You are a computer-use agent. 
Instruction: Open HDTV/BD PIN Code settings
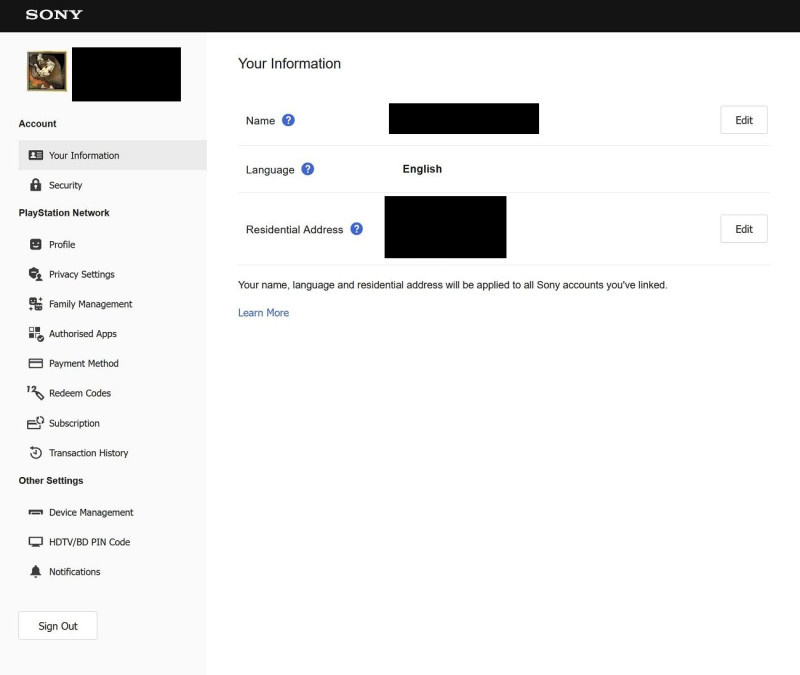coord(113,542)
